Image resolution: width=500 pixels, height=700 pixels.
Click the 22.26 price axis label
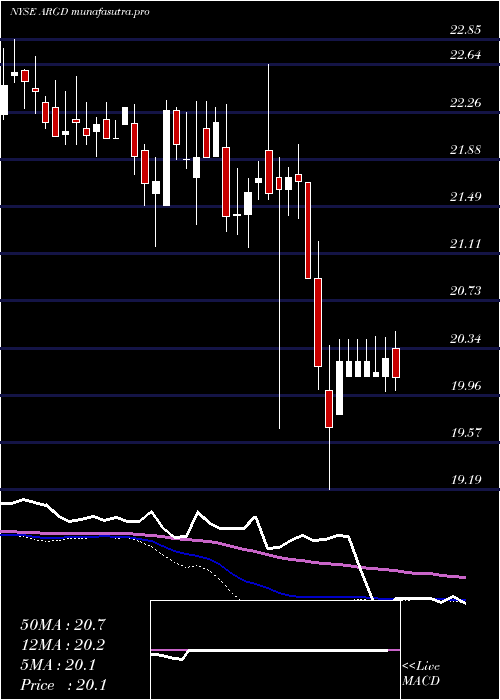tap(466, 103)
